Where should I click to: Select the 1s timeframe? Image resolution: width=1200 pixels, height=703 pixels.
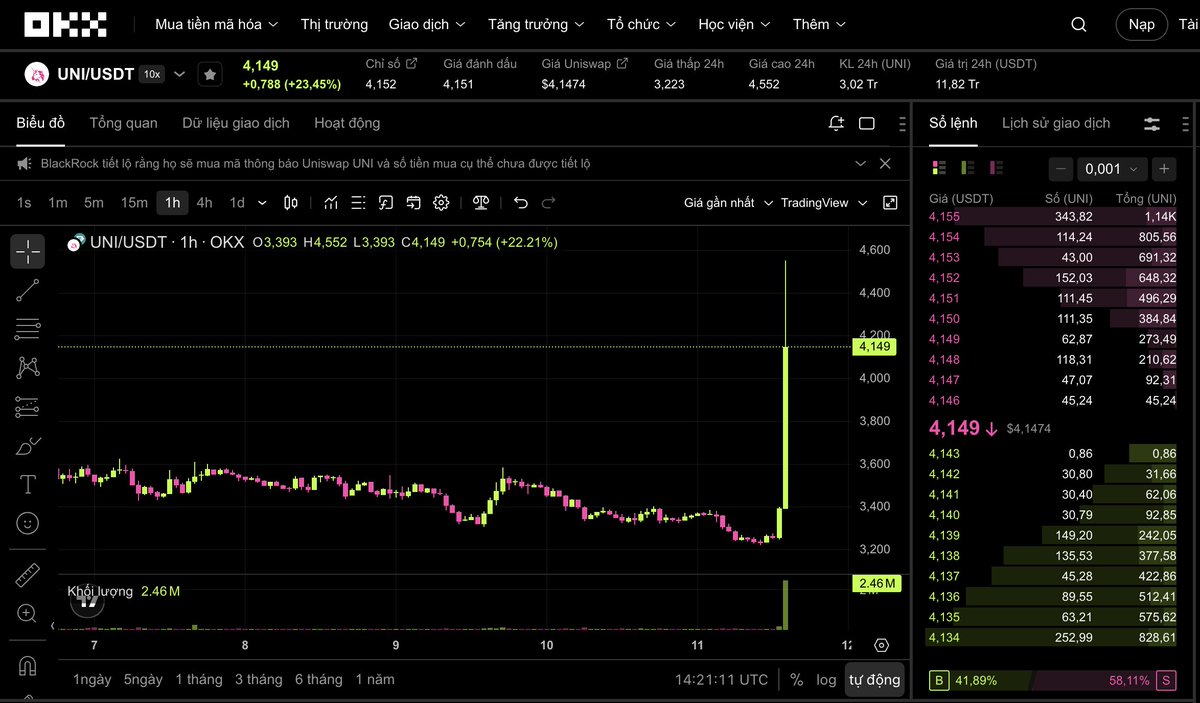coord(24,203)
